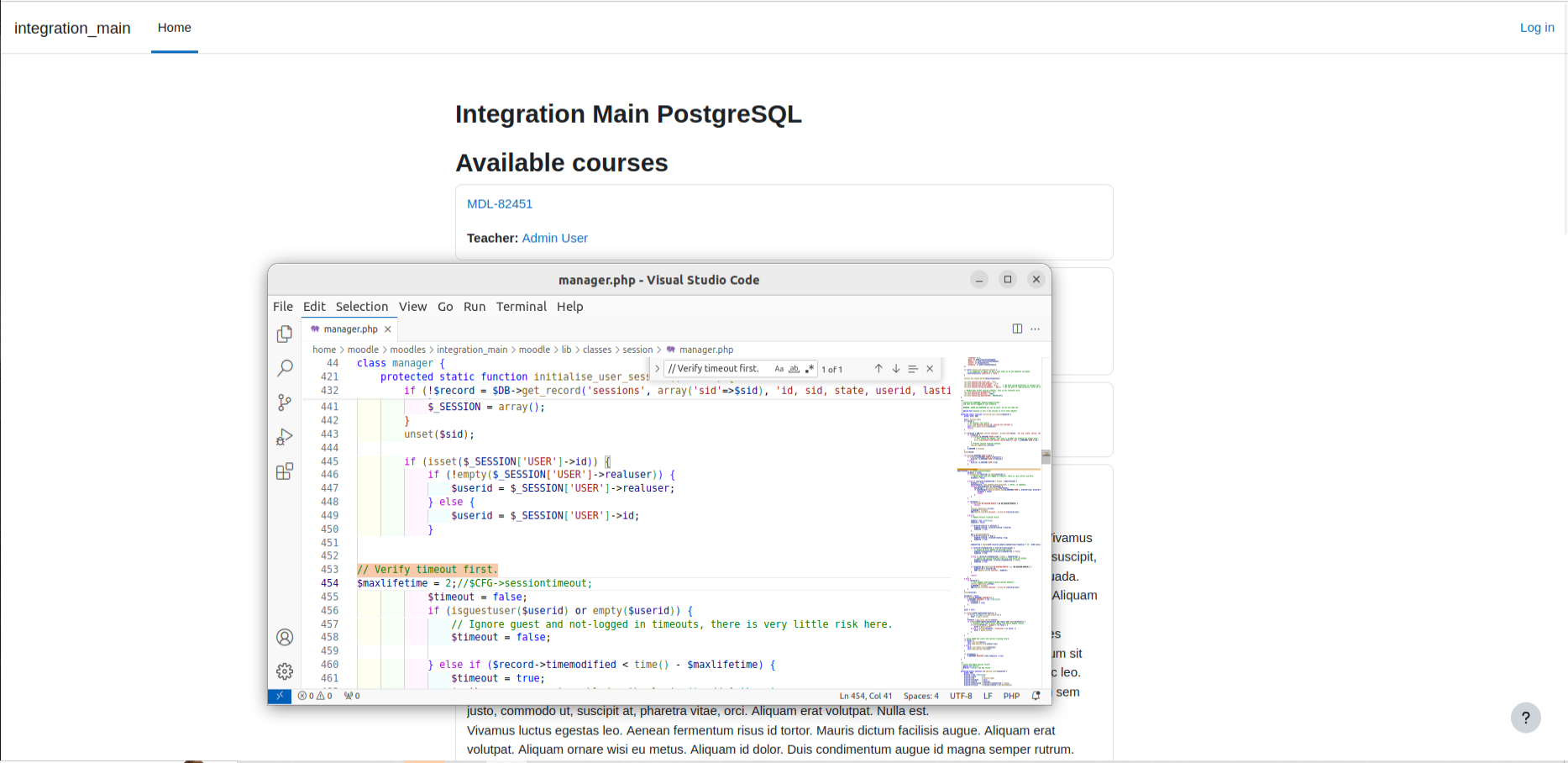The height and width of the screenshot is (763, 1568).
Task: Open the Run menu
Action: (475, 307)
